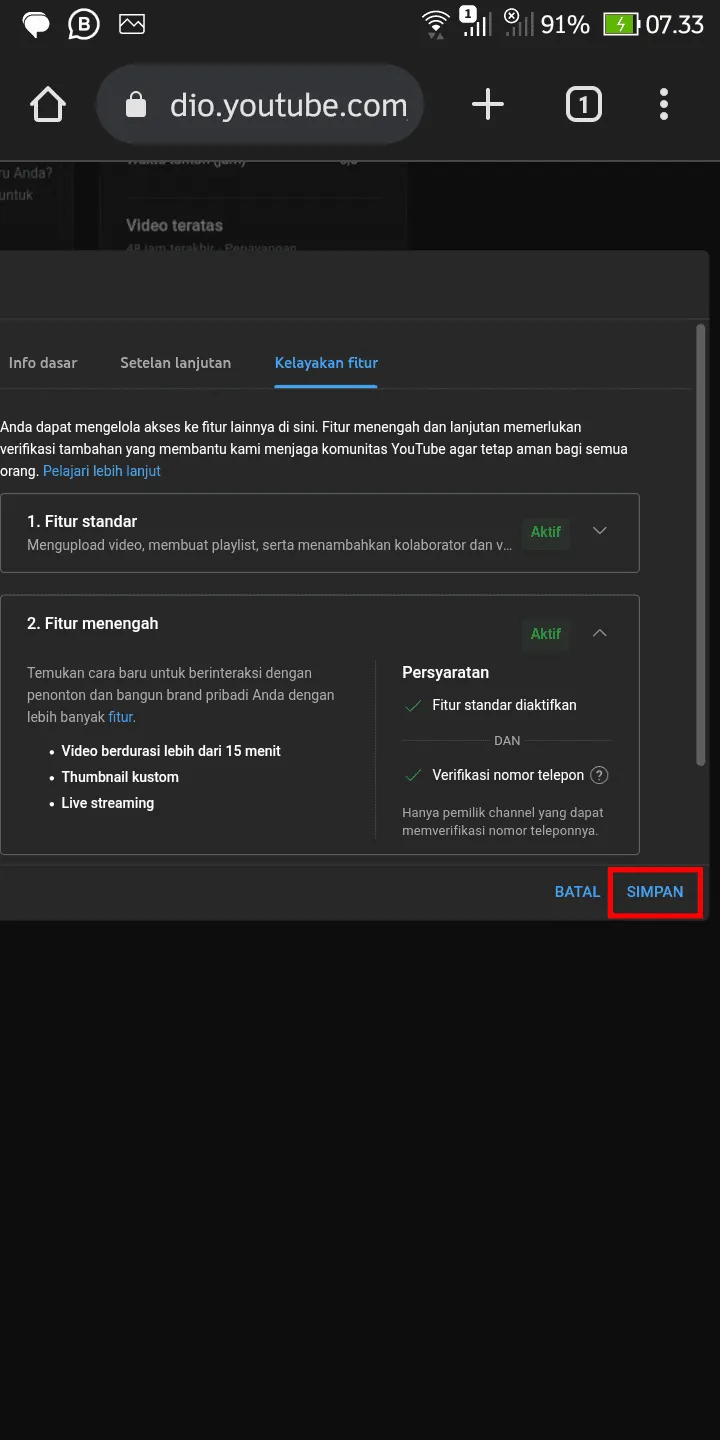Click Video teratas behind the dialog

(x=175, y=226)
